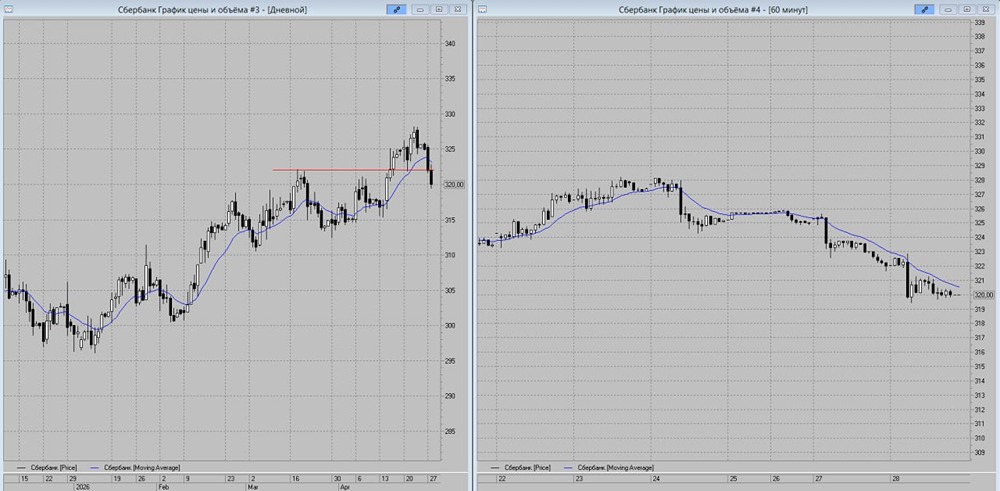Click the 339 price axis label on 60-minute chart
This screenshot has height=491, width=1000.
coord(980,22)
